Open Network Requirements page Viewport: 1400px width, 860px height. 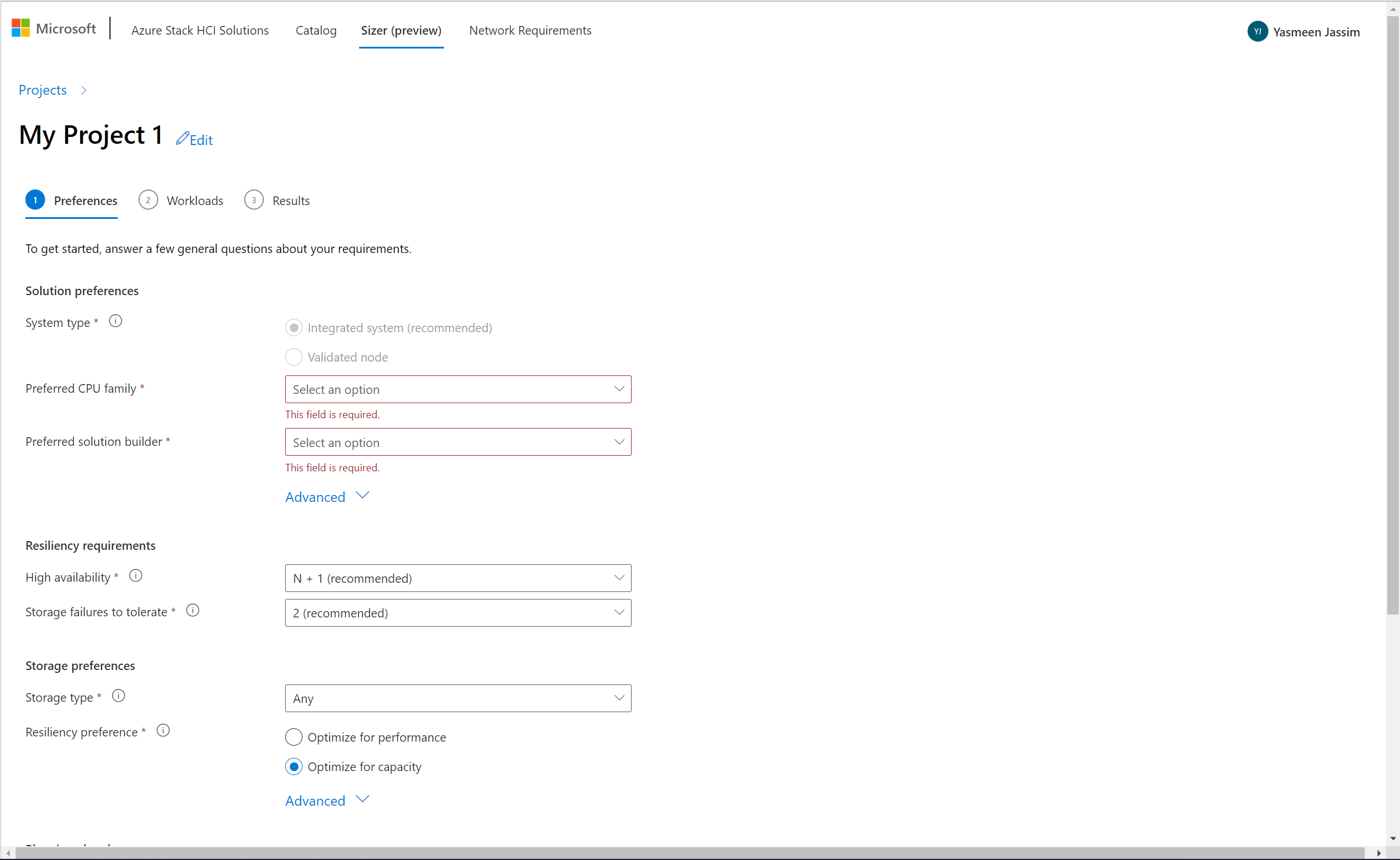(530, 31)
